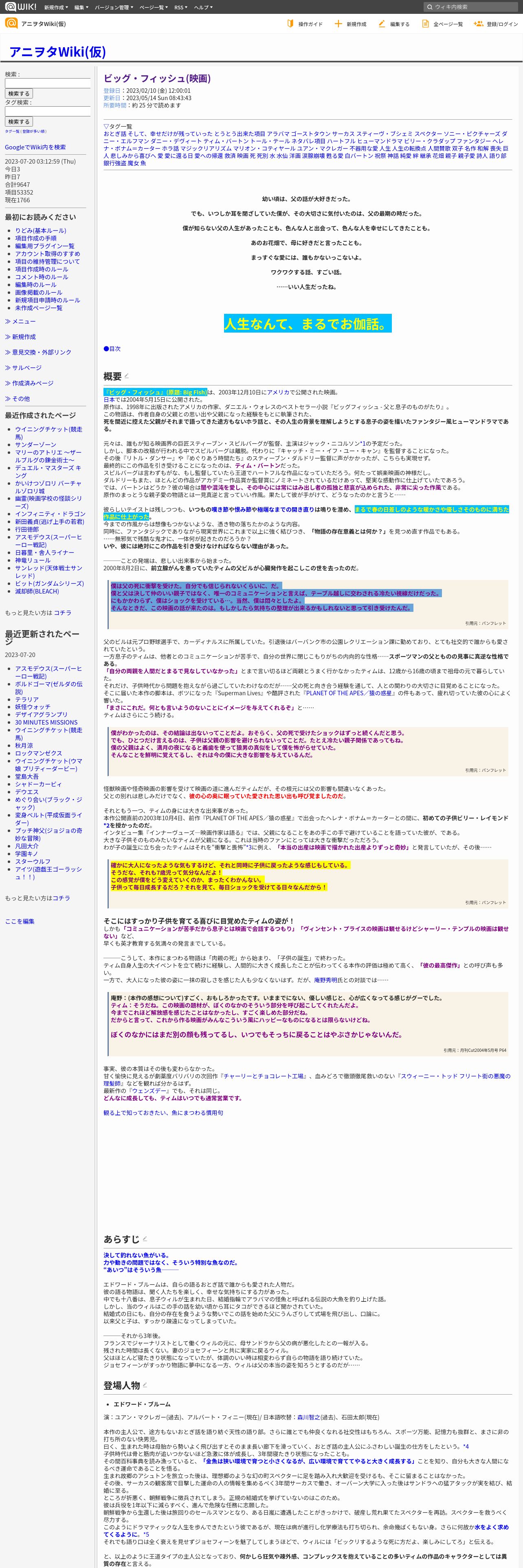Open the アラバマ tag link

pos(278,134)
